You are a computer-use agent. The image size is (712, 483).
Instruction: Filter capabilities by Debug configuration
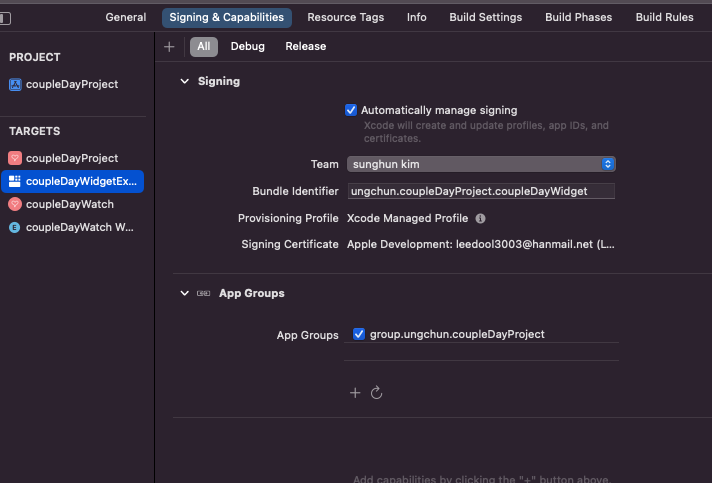247,46
